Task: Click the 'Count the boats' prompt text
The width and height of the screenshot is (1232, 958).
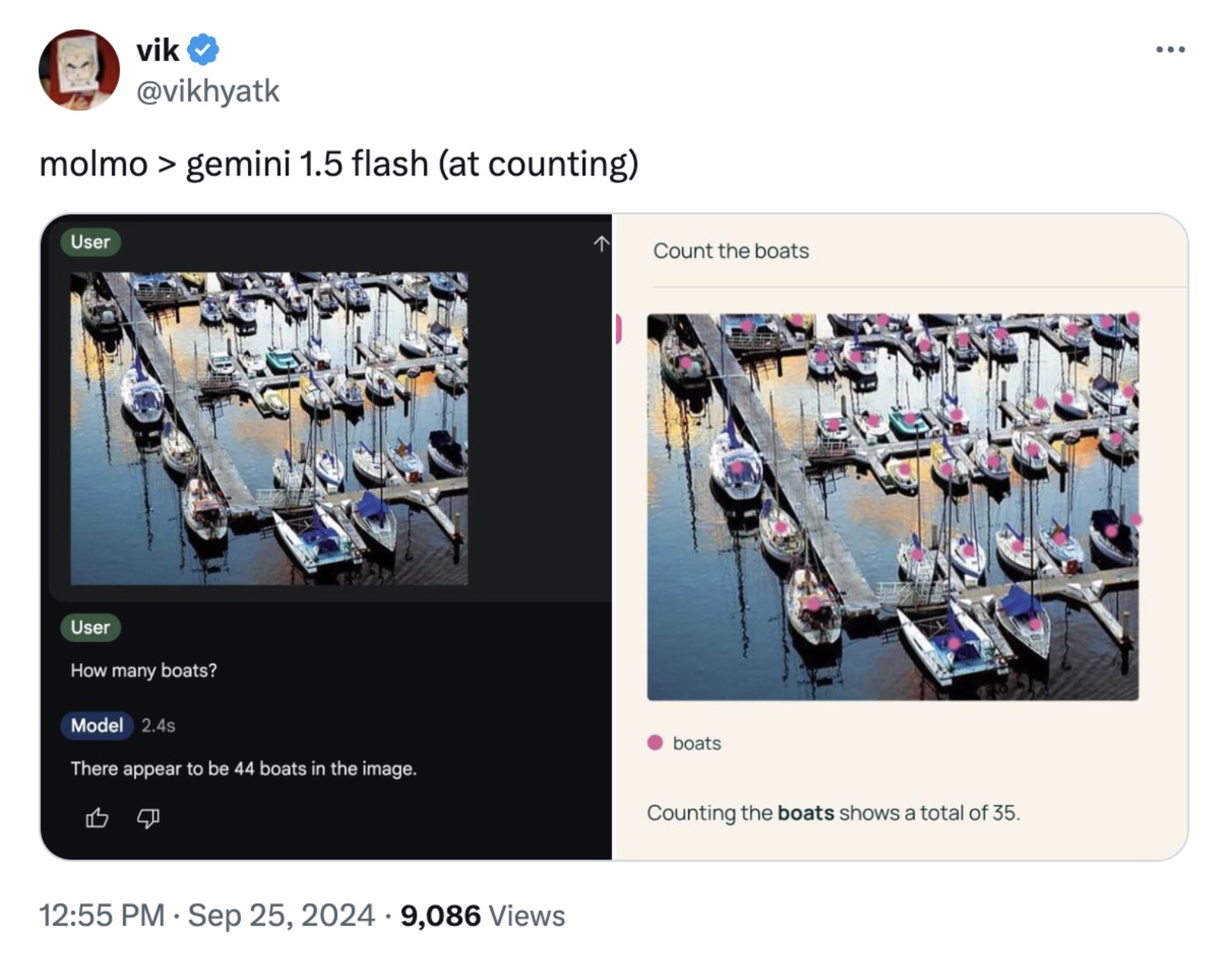Action: coord(731,251)
